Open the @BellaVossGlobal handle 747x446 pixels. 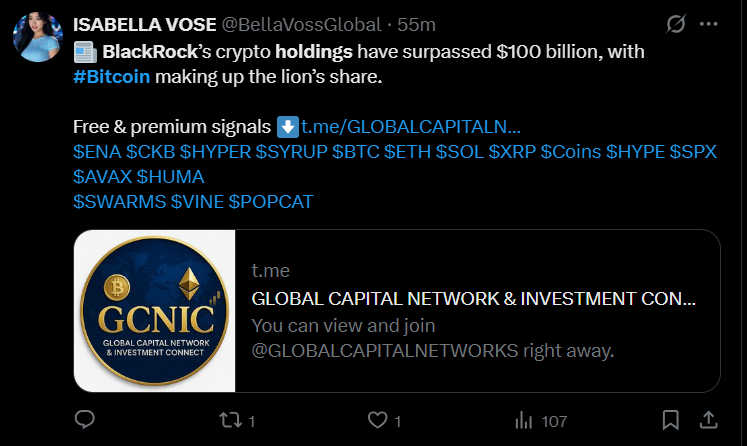click(x=302, y=25)
